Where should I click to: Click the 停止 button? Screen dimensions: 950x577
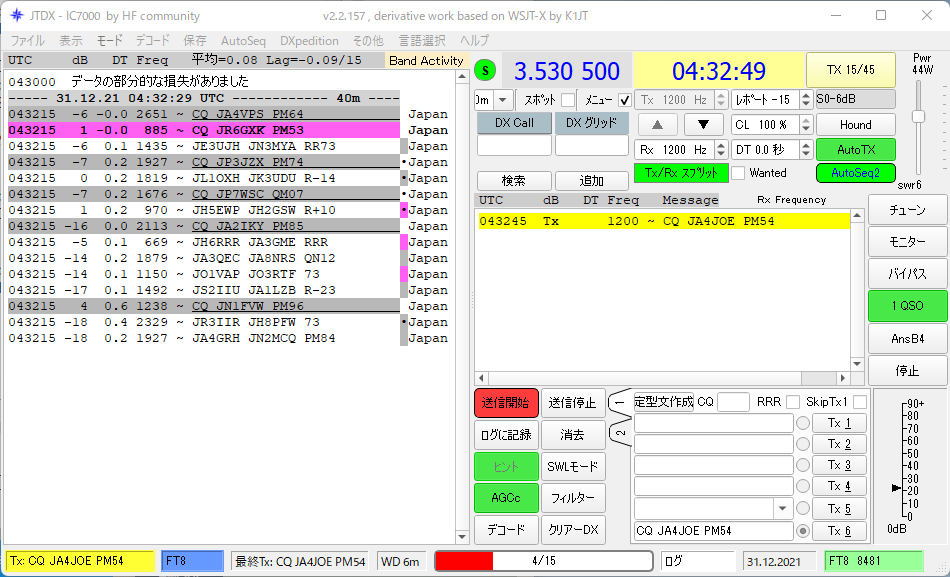(907, 370)
